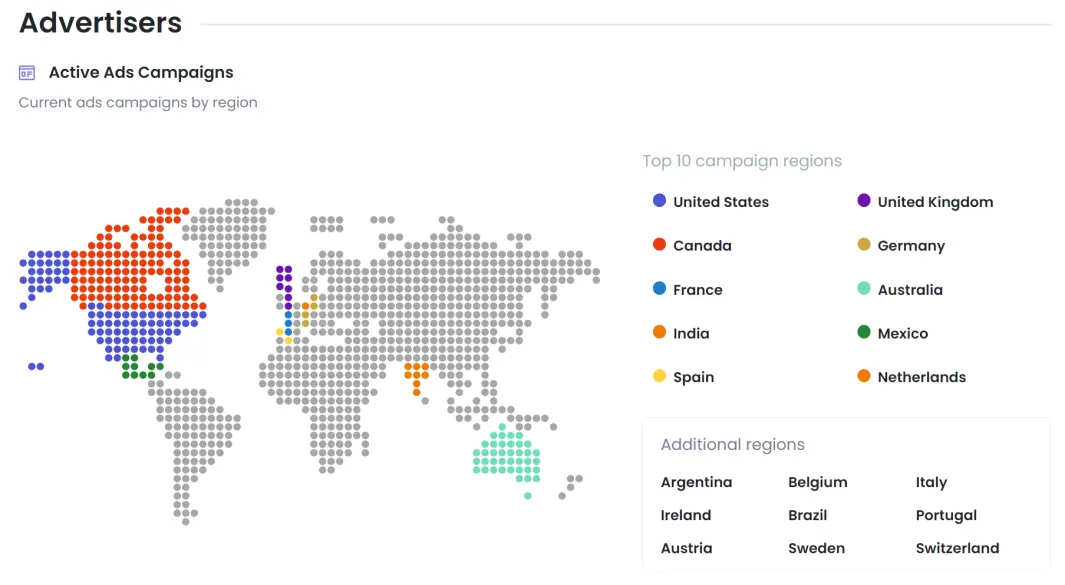Open Argentina in Additional regions
1065x585 pixels.
coord(696,482)
